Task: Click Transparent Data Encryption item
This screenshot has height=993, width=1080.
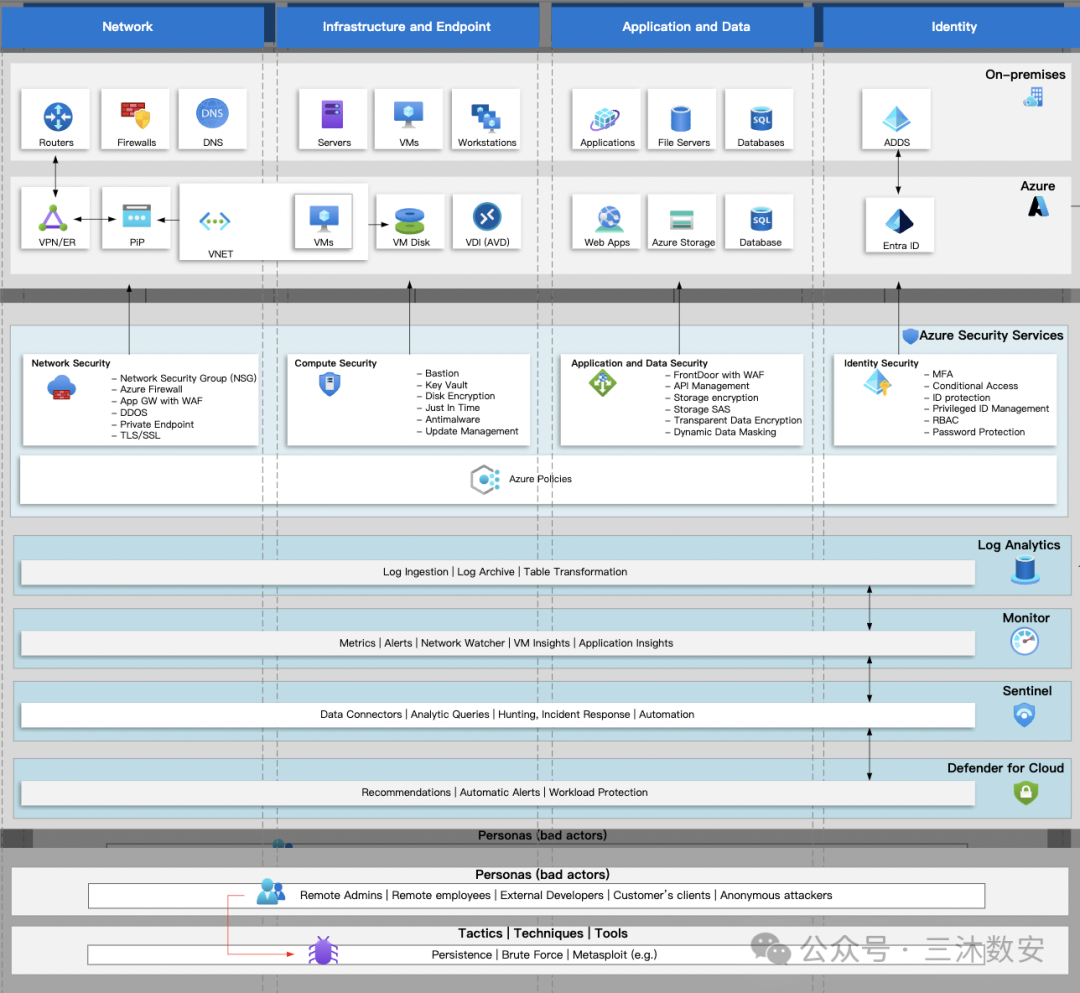Action: pos(738,420)
